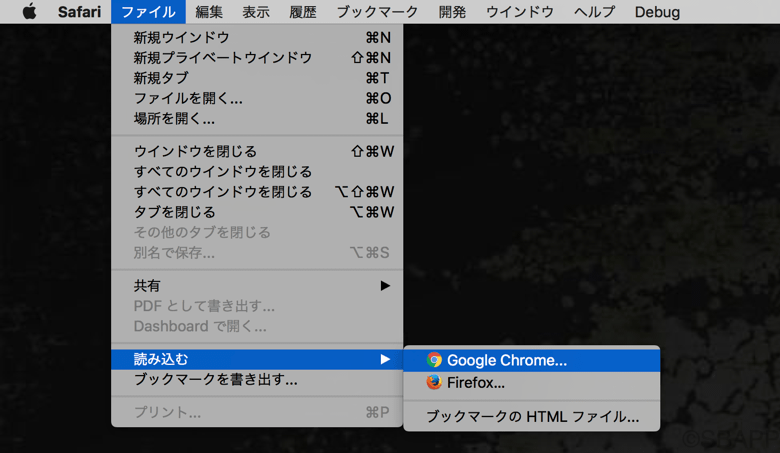Expand the 読み込む submenu arrow

[x=385, y=359]
